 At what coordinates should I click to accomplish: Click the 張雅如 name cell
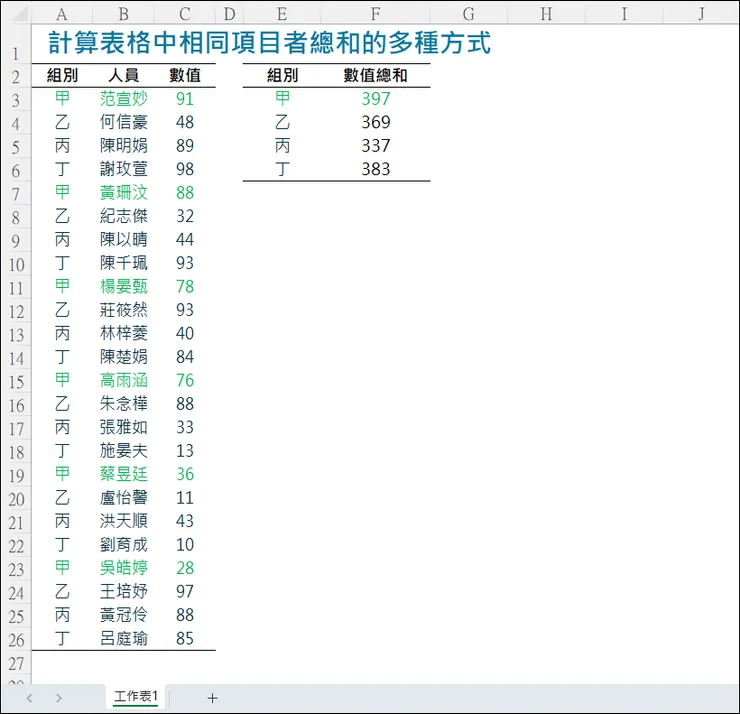point(124,427)
